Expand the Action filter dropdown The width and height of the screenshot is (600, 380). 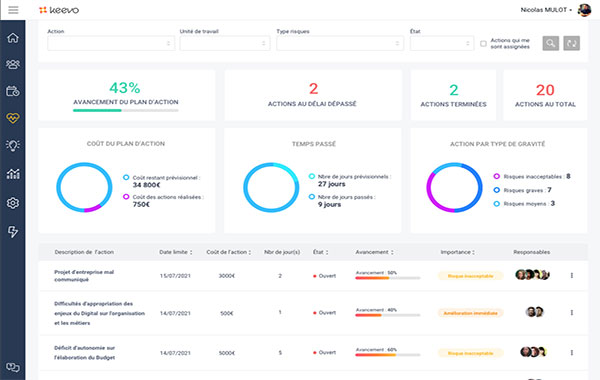pyautogui.click(x=111, y=44)
